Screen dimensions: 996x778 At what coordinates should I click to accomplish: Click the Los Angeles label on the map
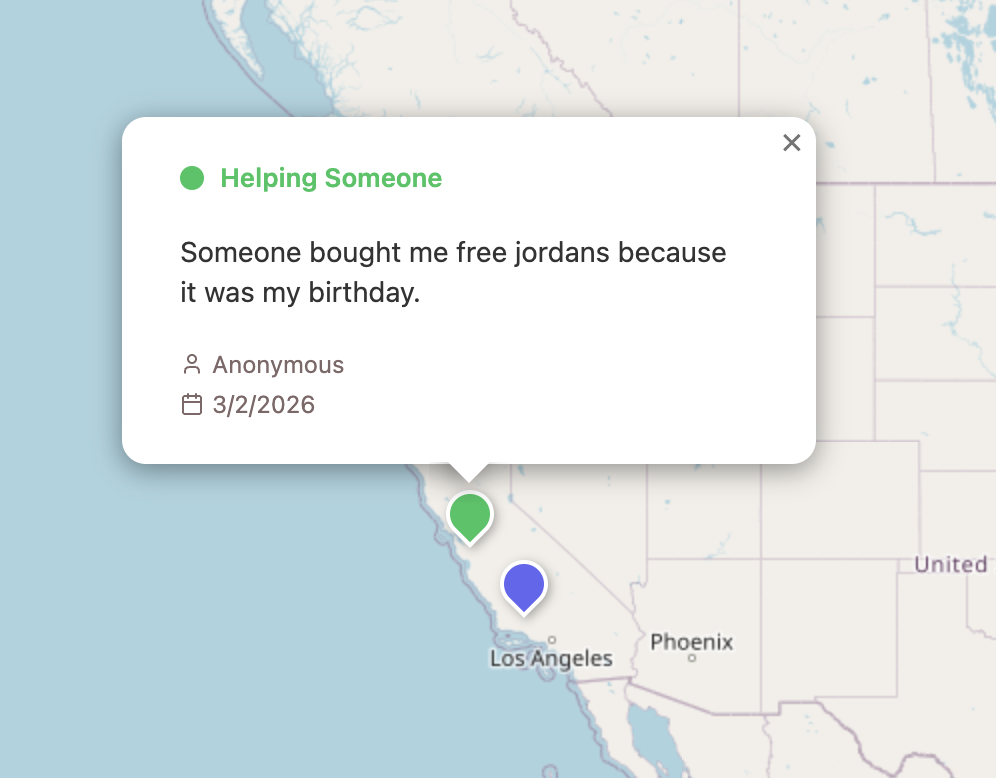[551, 658]
